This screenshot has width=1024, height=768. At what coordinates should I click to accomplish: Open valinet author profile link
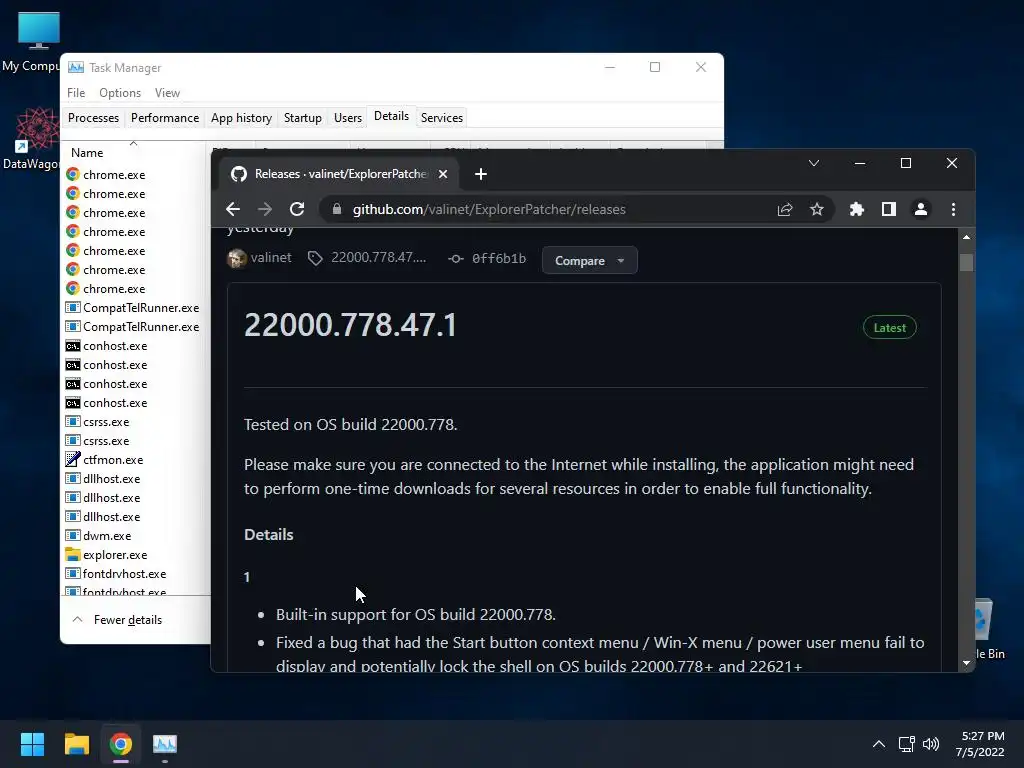(x=271, y=257)
